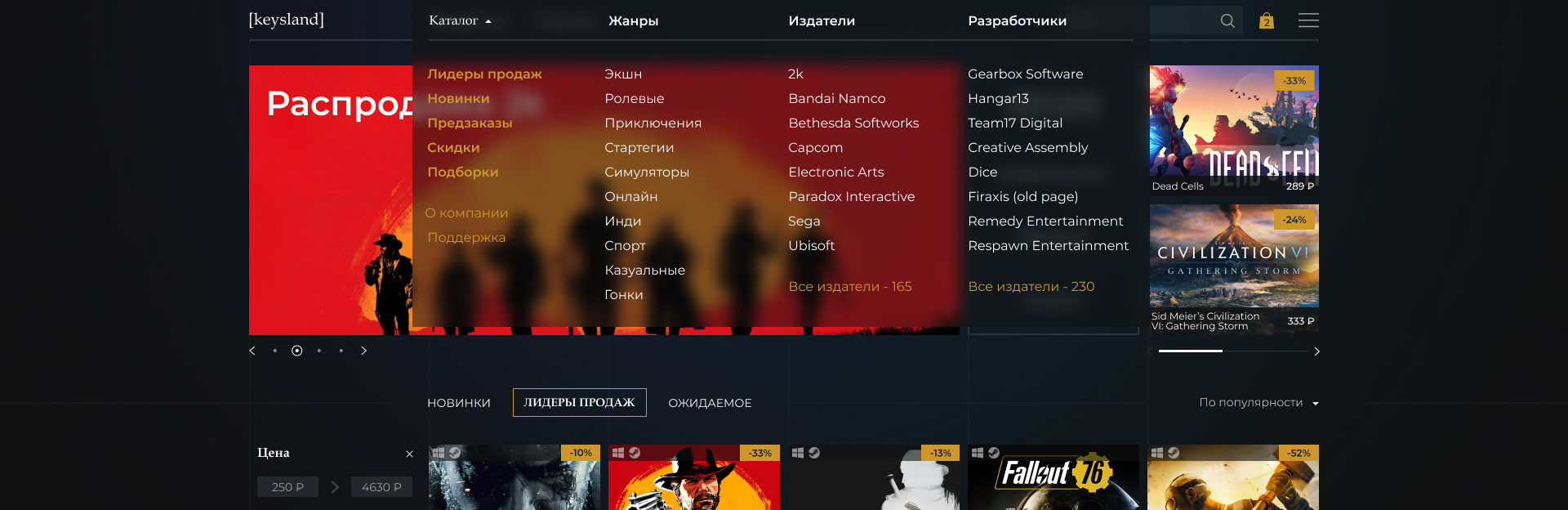Viewport: 1568px width, 510px height.
Task: Select publisher 2k
Action: [795, 74]
